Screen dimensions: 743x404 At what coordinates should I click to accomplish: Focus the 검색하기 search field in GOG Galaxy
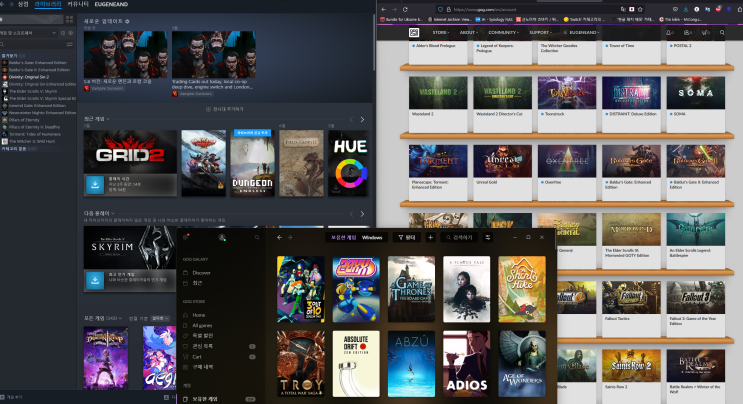tap(459, 237)
